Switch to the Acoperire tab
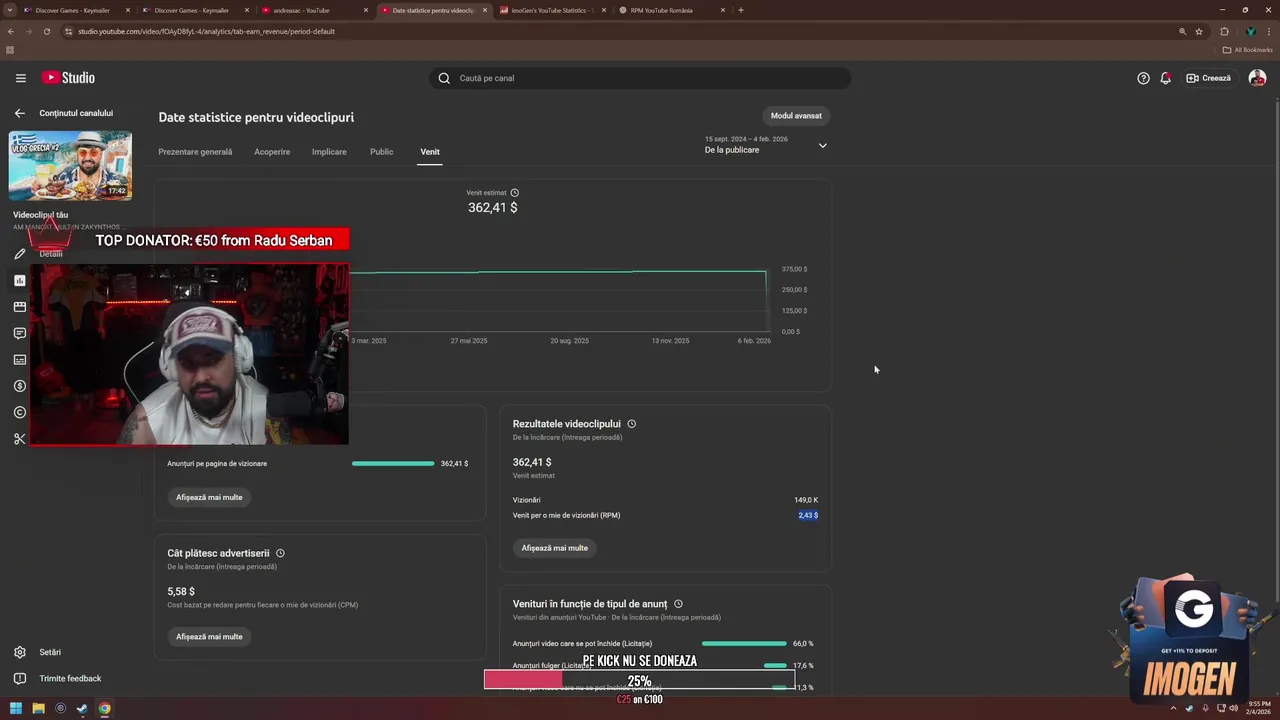 [x=272, y=152]
